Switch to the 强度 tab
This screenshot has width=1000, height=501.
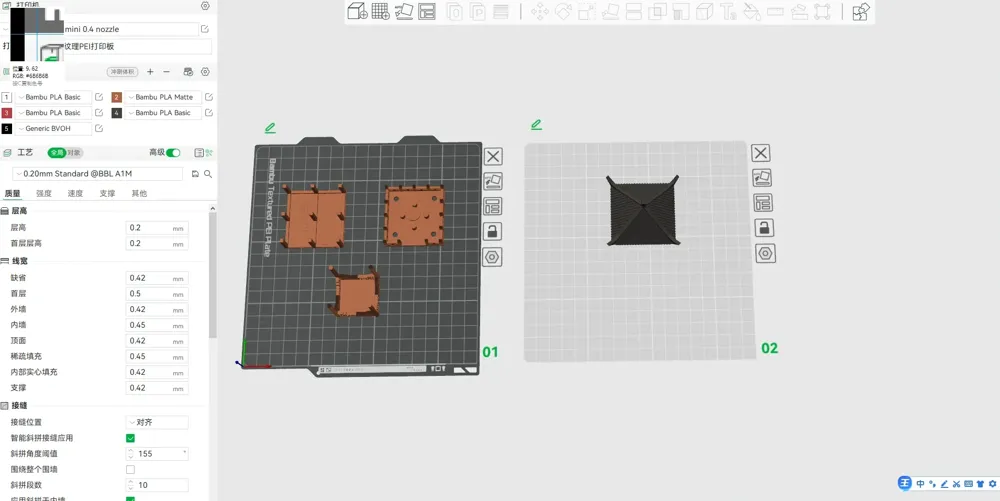tap(44, 194)
